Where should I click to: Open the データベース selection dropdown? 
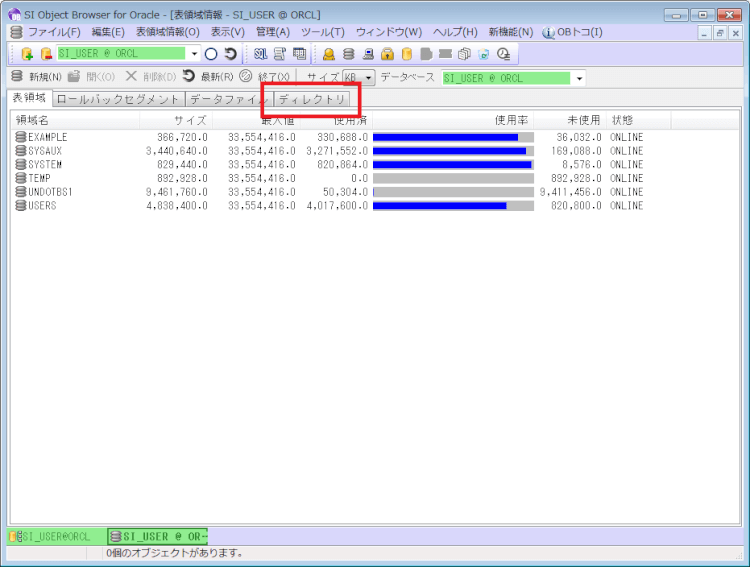click(578, 78)
